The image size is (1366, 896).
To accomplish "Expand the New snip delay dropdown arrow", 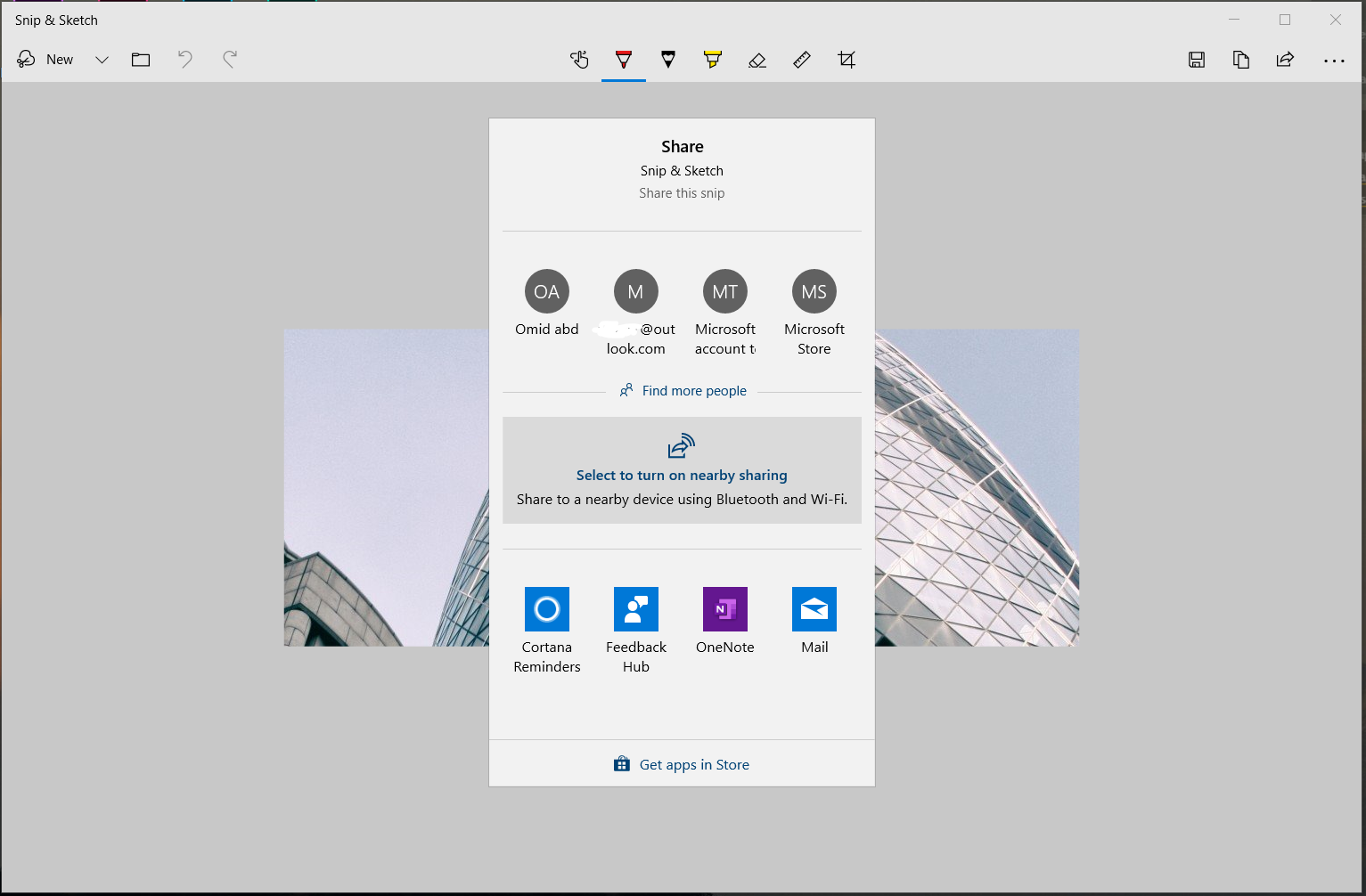I will pos(102,60).
